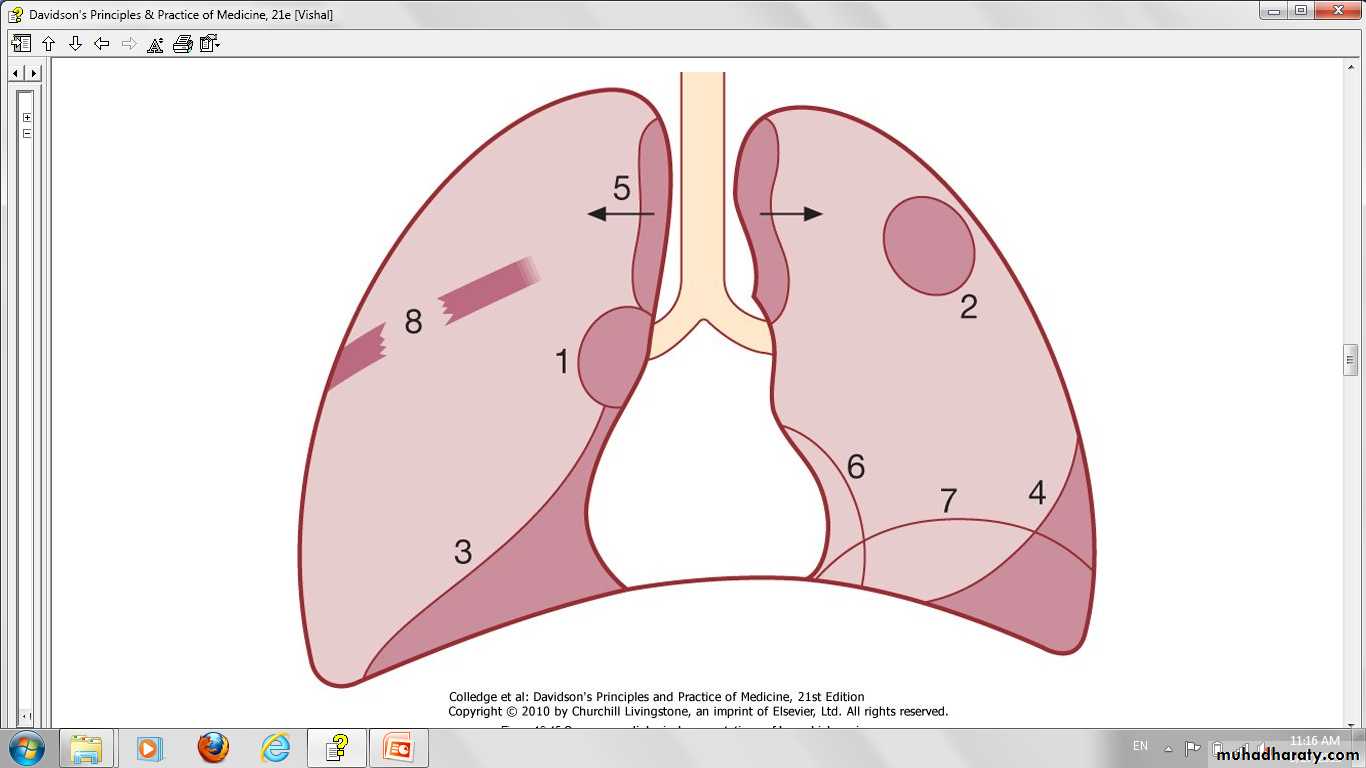Launch Windows Media Player from taskbar
This screenshot has height=768, width=1366.
149,747
